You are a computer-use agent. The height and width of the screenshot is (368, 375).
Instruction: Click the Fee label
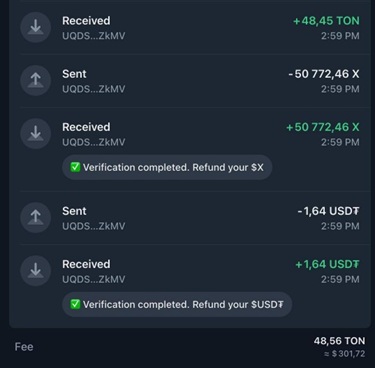coord(24,347)
